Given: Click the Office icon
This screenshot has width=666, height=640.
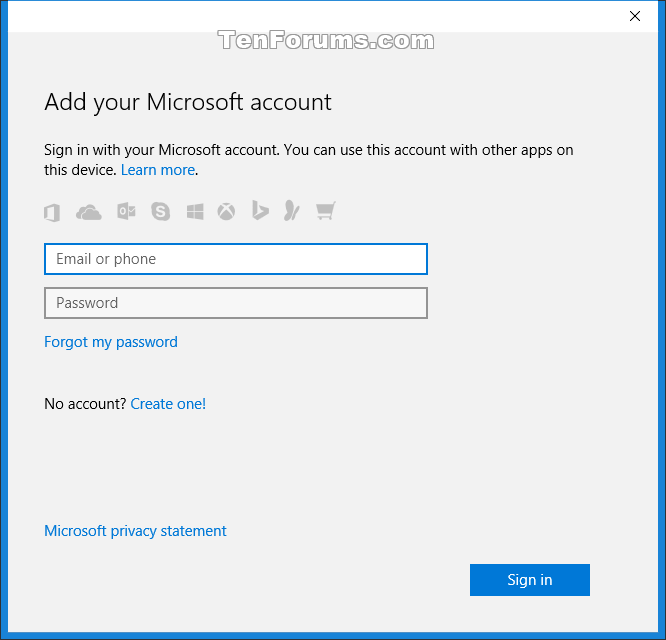Looking at the screenshot, I should pyautogui.click(x=52, y=212).
